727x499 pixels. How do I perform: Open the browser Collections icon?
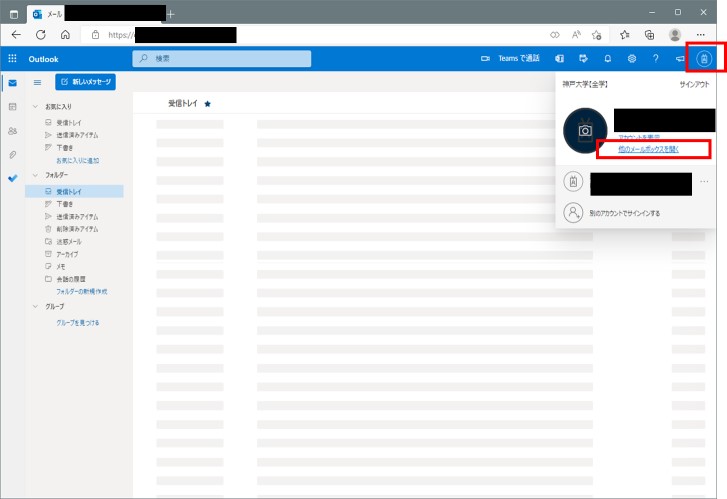[x=650, y=35]
